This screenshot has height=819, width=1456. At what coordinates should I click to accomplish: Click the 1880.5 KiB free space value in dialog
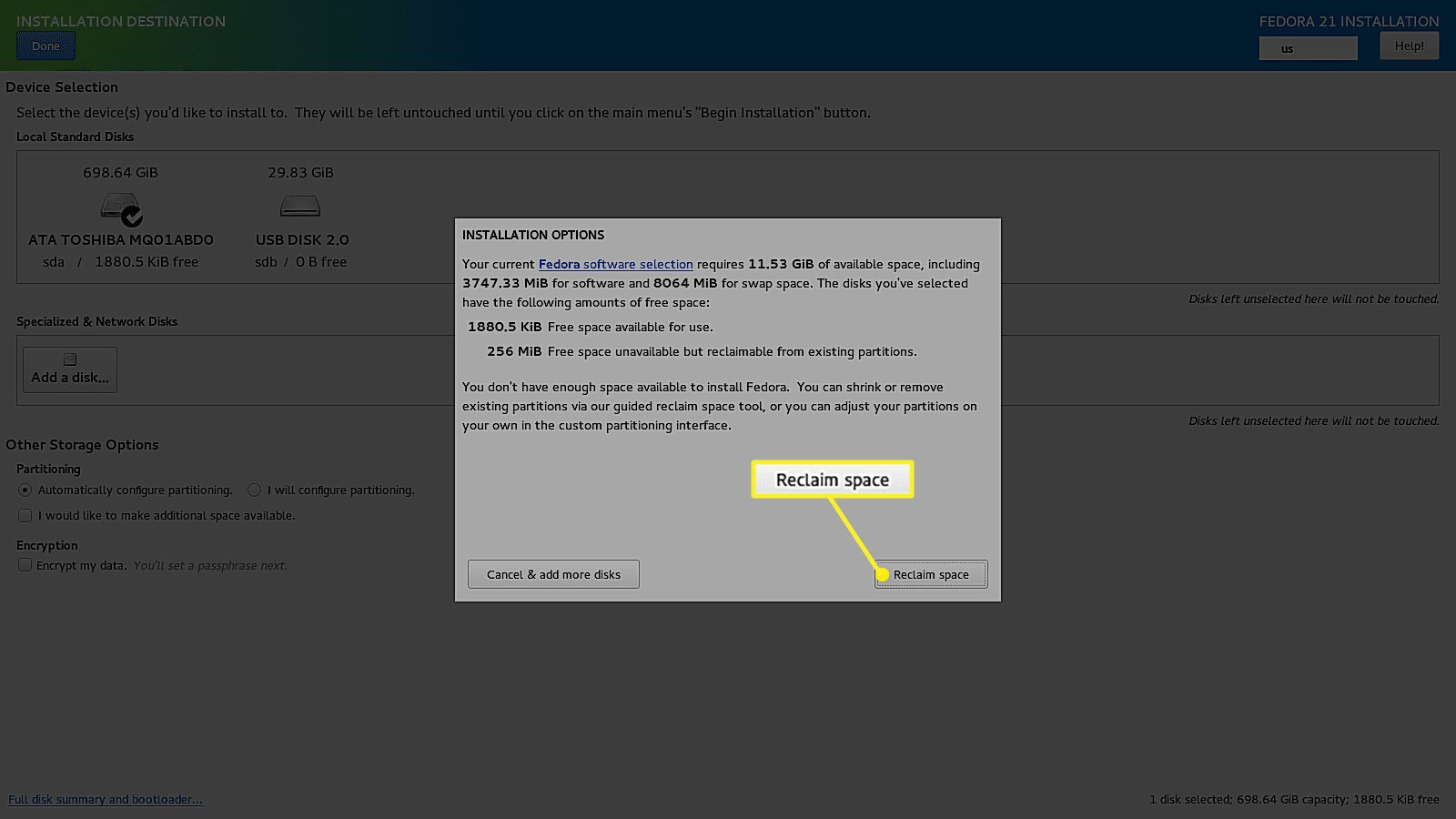pos(504,327)
